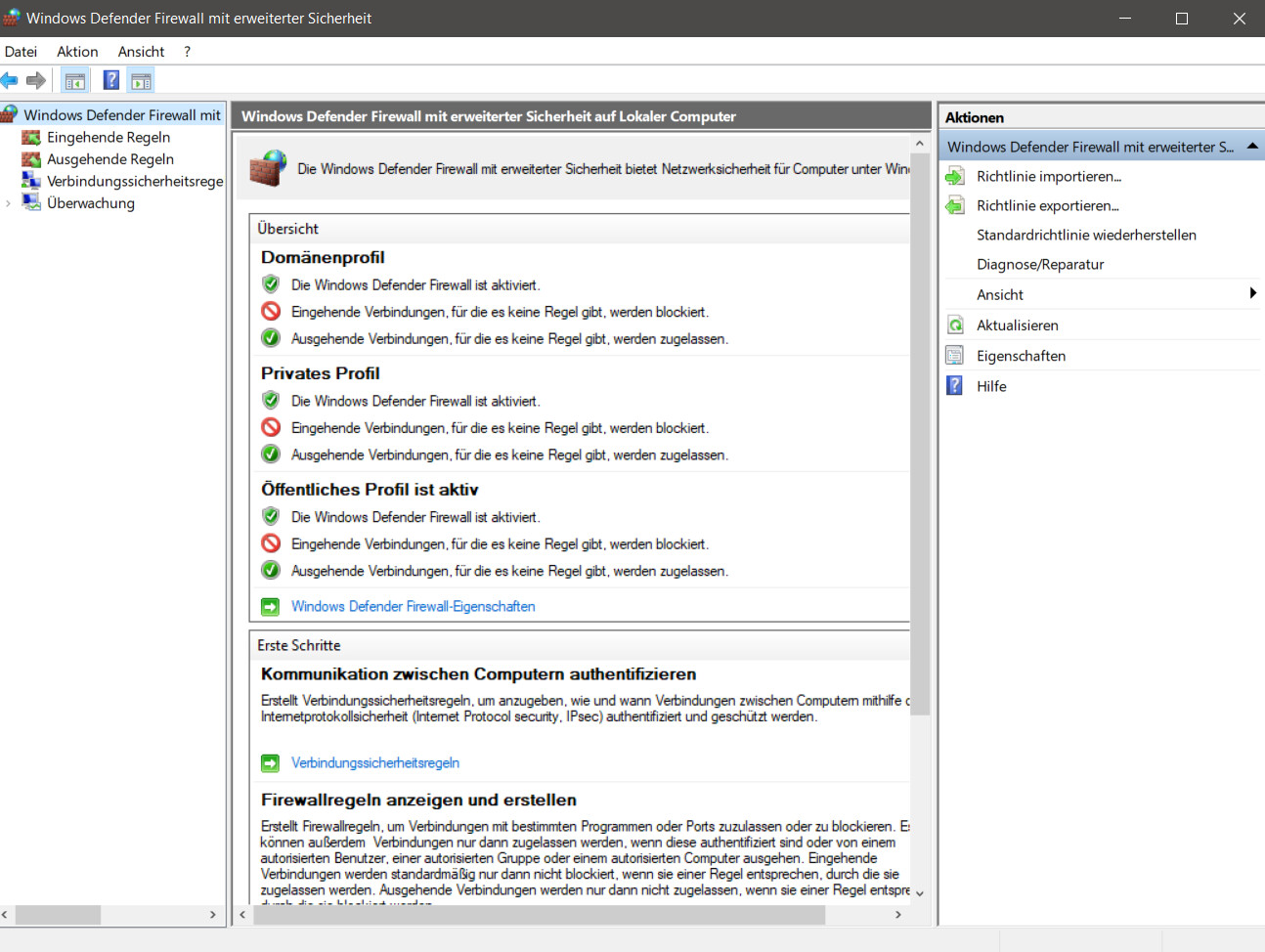Click the Aktualisieren refresh icon
Image resolution: width=1265 pixels, height=952 pixels.
coord(955,325)
